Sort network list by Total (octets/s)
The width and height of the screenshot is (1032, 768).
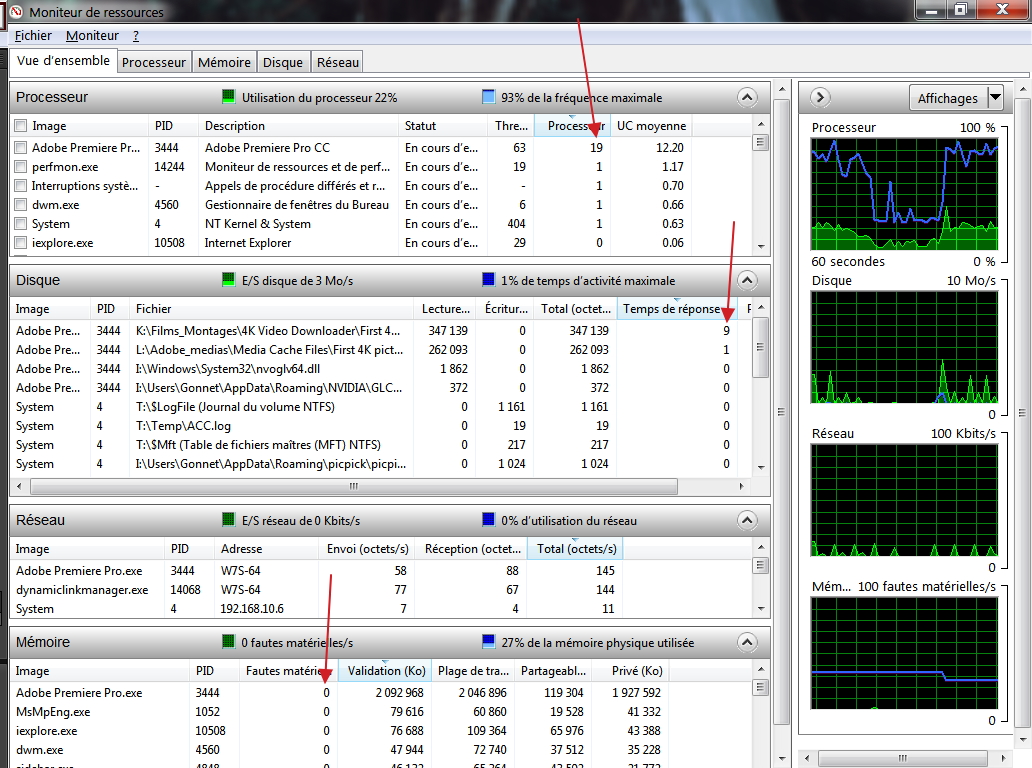(577, 549)
